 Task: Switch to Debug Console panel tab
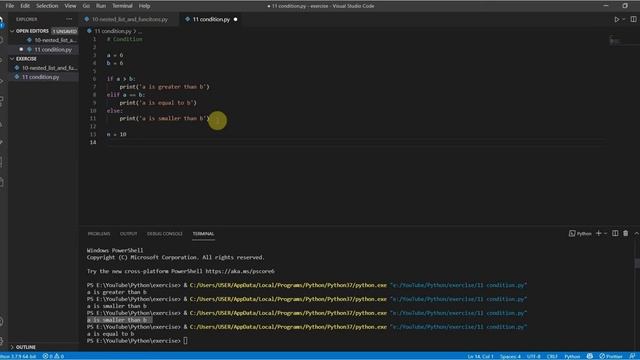click(165, 234)
